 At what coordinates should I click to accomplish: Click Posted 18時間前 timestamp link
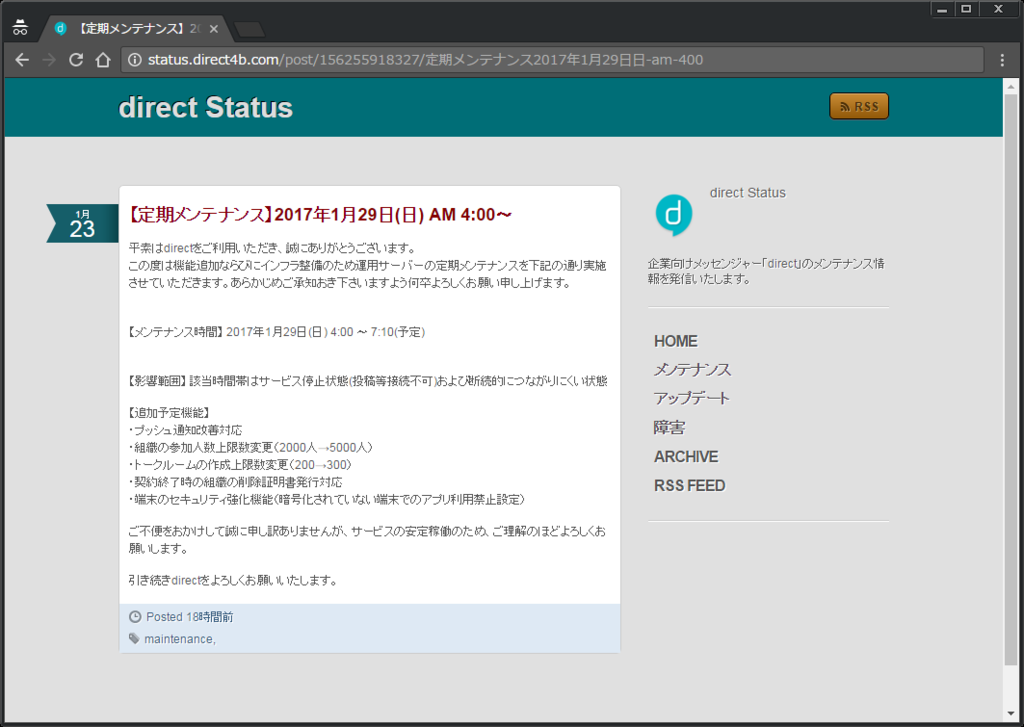point(189,617)
